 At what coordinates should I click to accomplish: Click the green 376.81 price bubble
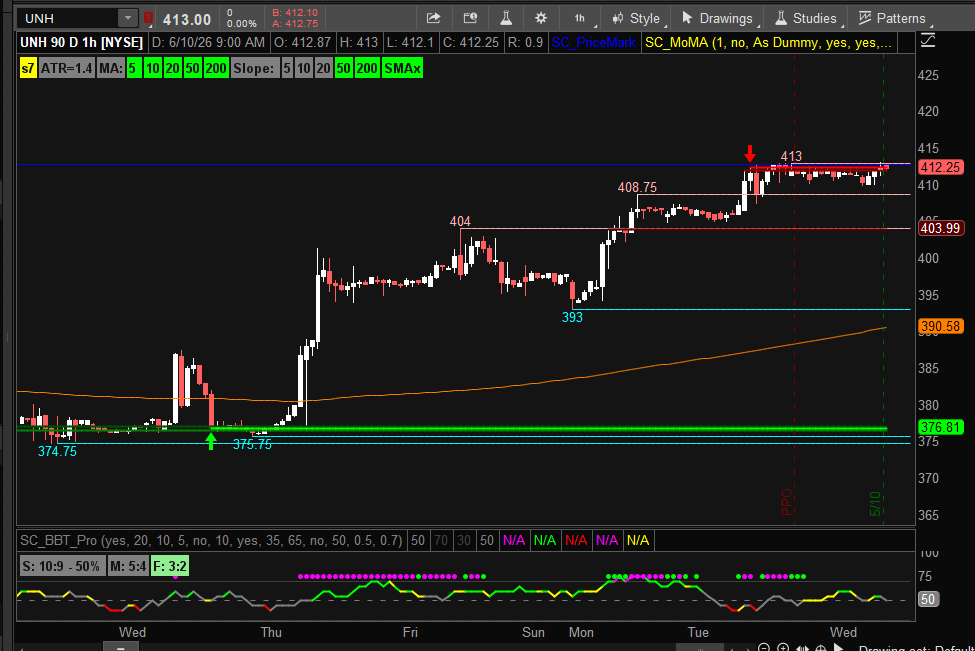point(940,427)
